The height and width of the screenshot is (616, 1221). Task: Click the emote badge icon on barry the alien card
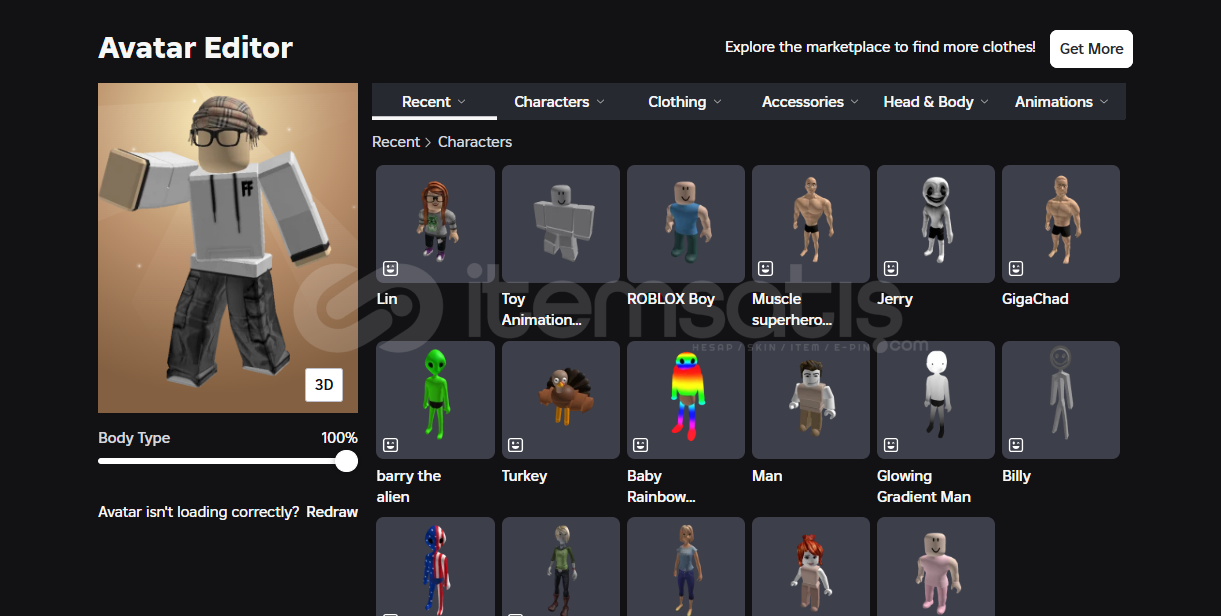click(x=391, y=444)
